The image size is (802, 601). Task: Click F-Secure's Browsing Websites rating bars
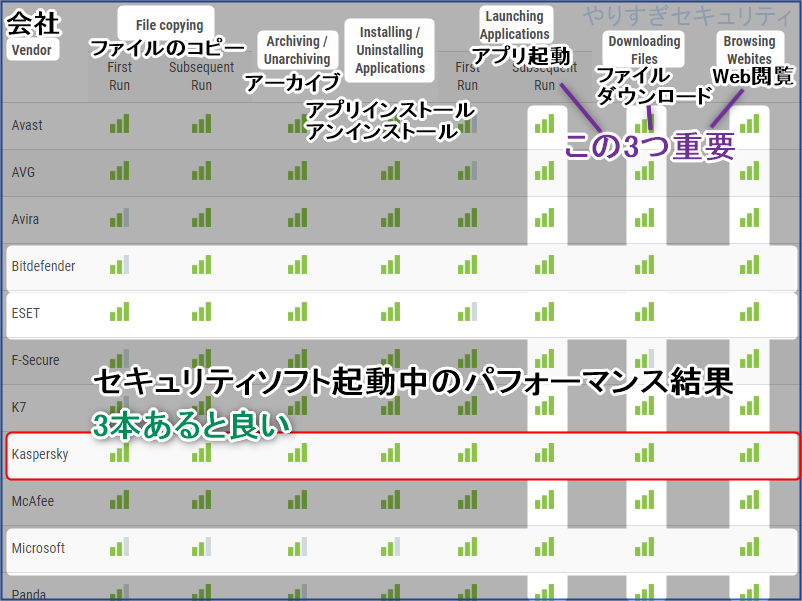(x=749, y=359)
